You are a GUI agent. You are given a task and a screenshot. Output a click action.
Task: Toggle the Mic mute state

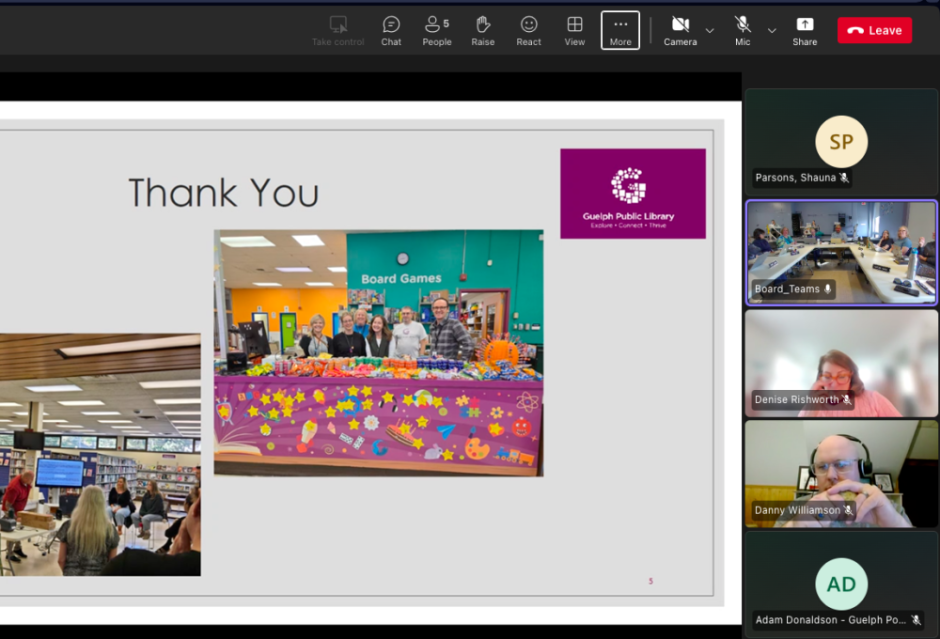742,30
